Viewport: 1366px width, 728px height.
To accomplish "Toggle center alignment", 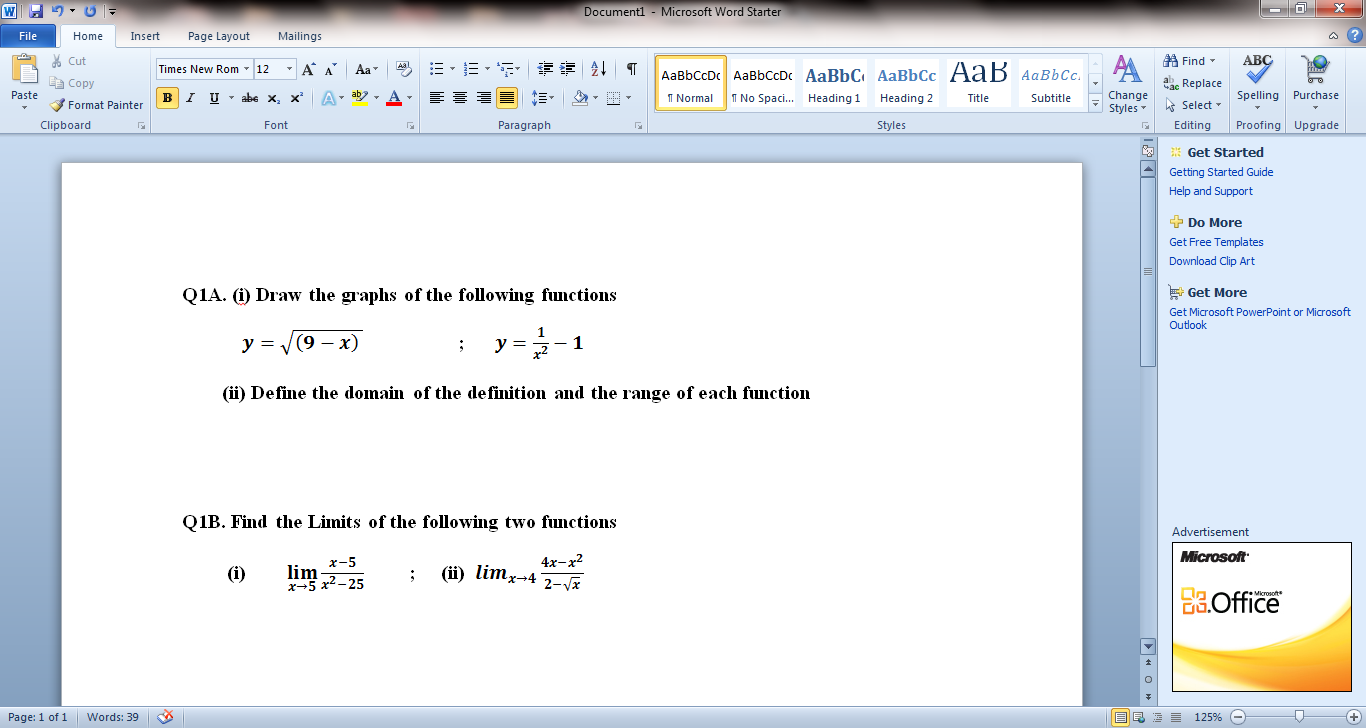I will click(x=458, y=97).
